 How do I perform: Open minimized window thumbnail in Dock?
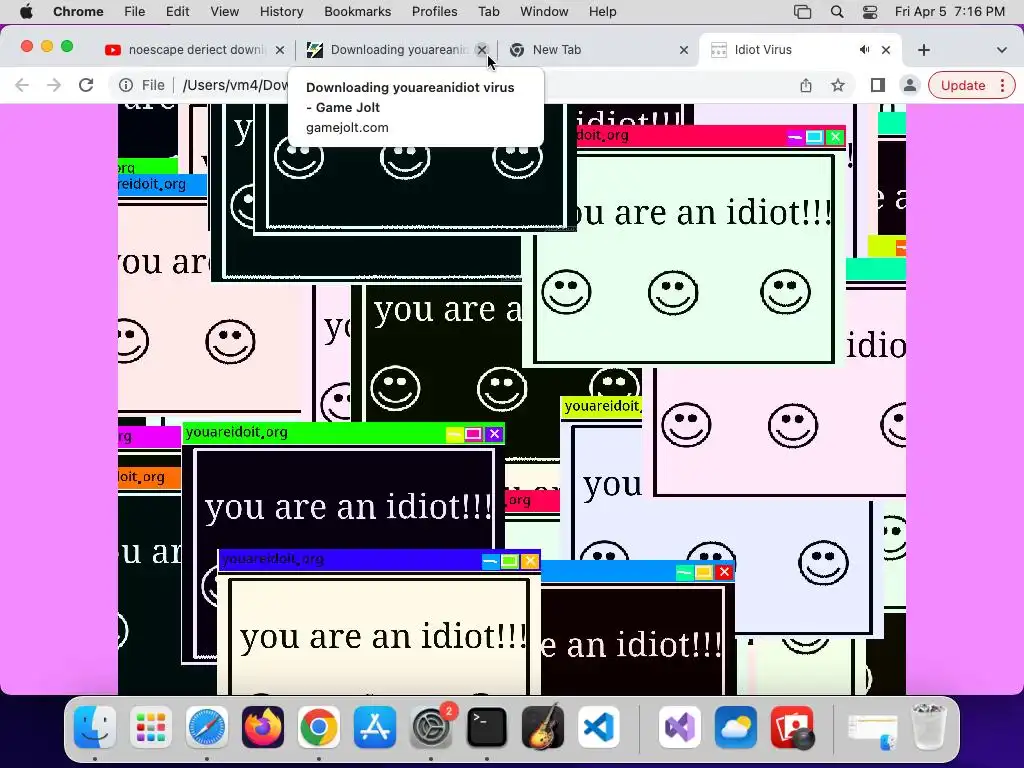[872, 730]
